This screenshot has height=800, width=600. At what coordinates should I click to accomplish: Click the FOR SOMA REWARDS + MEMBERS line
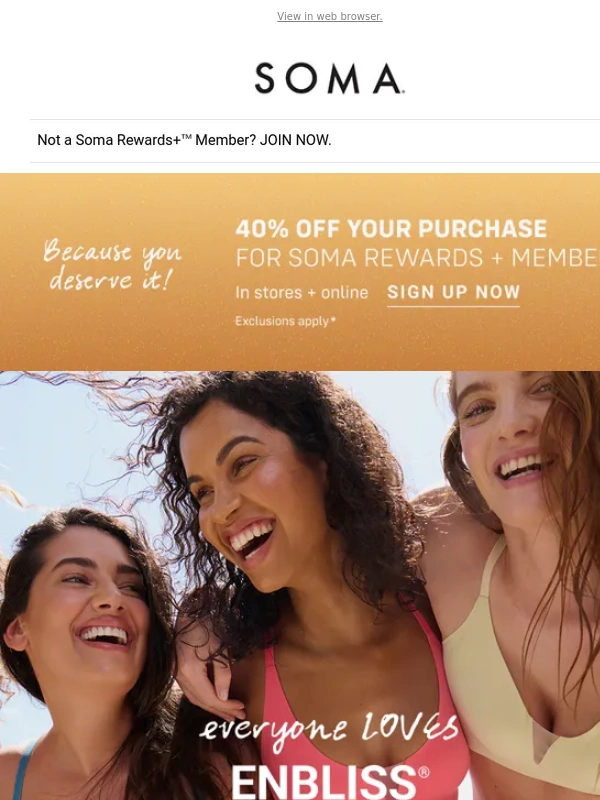pos(417,258)
